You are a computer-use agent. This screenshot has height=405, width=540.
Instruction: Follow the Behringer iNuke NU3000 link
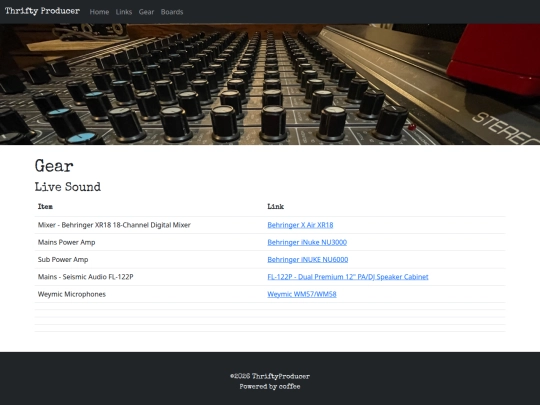click(307, 242)
